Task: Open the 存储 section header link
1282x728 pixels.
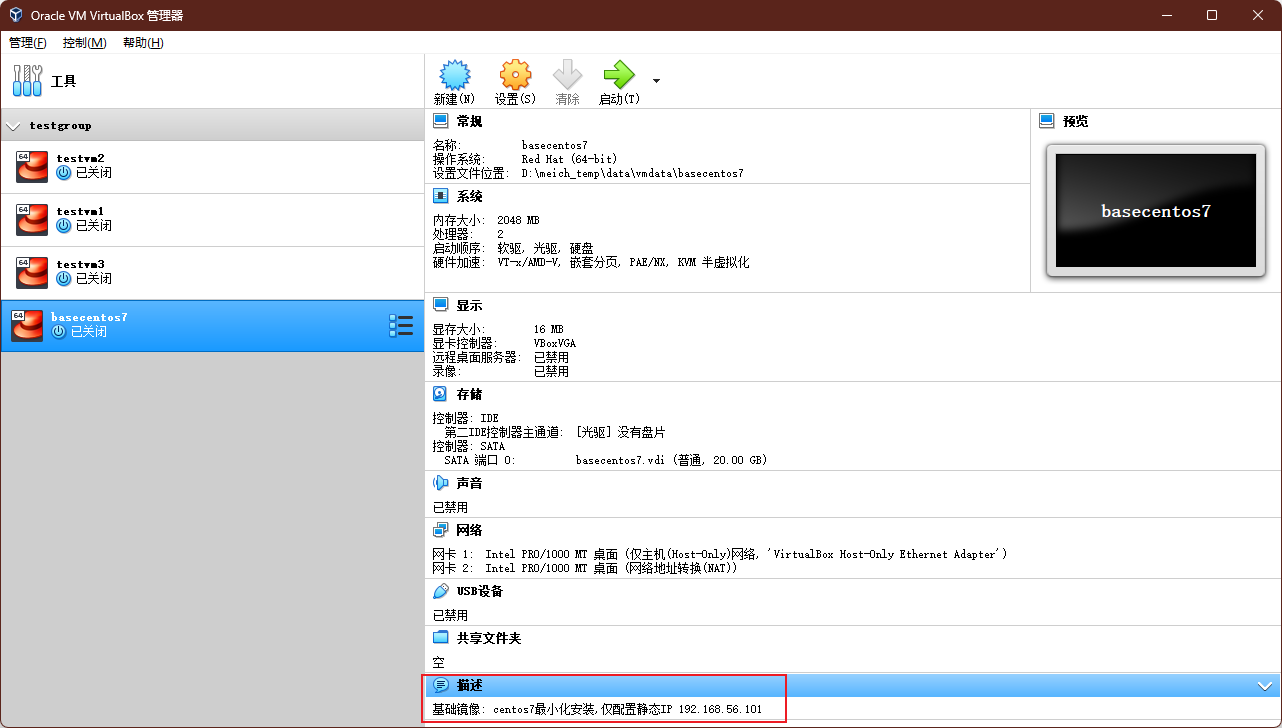Action: [469, 394]
